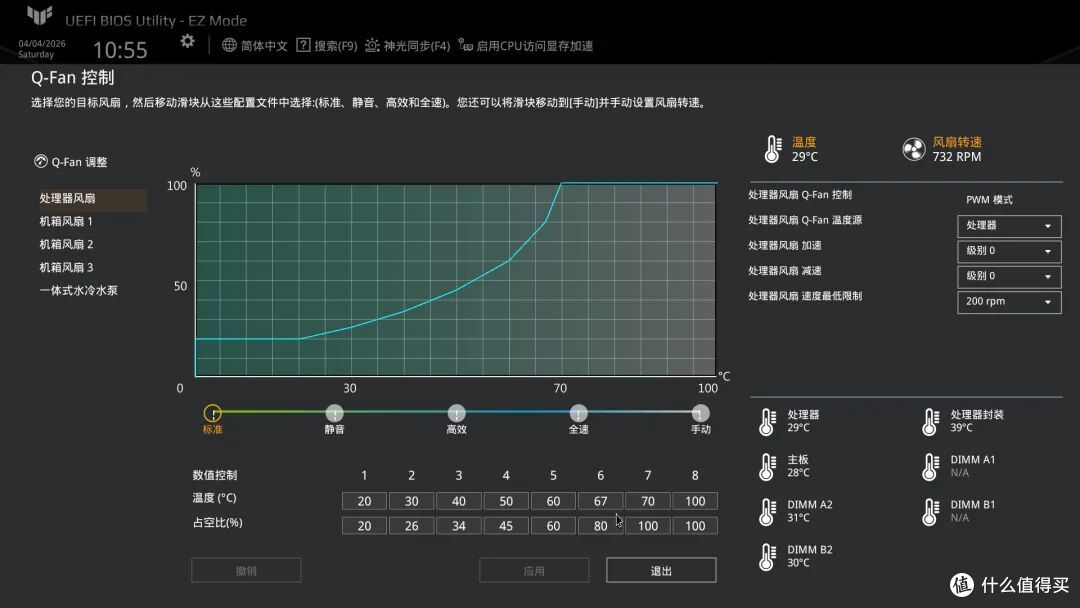
Task: Click the Q-Fan 控制 heading
Action: pyautogui.click(x=72, y=78)
